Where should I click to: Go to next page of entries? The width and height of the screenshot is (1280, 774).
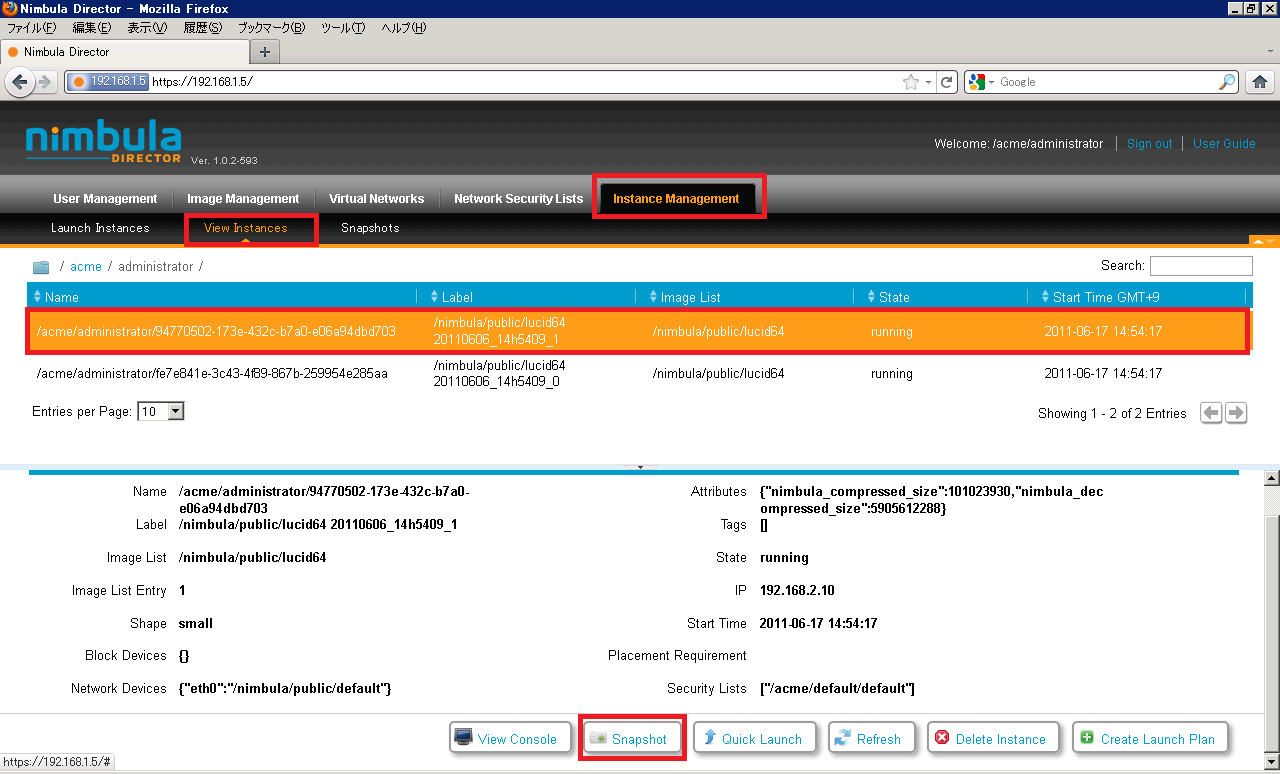pos(1236,413)
